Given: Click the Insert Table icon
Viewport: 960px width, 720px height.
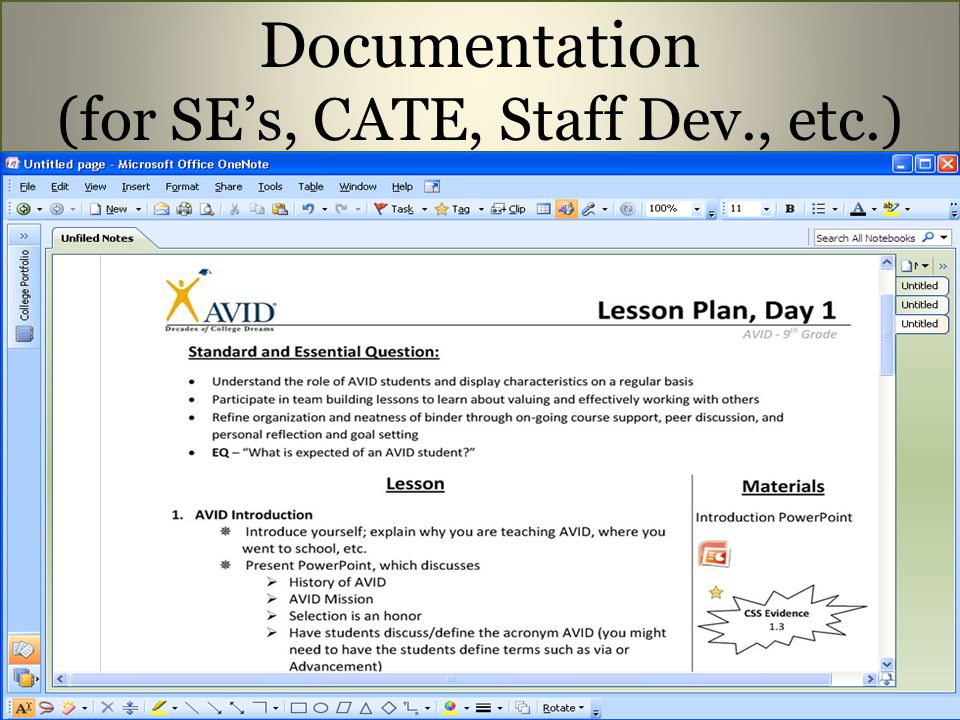Looking at the screenshot, I should (x=543, y=209).
